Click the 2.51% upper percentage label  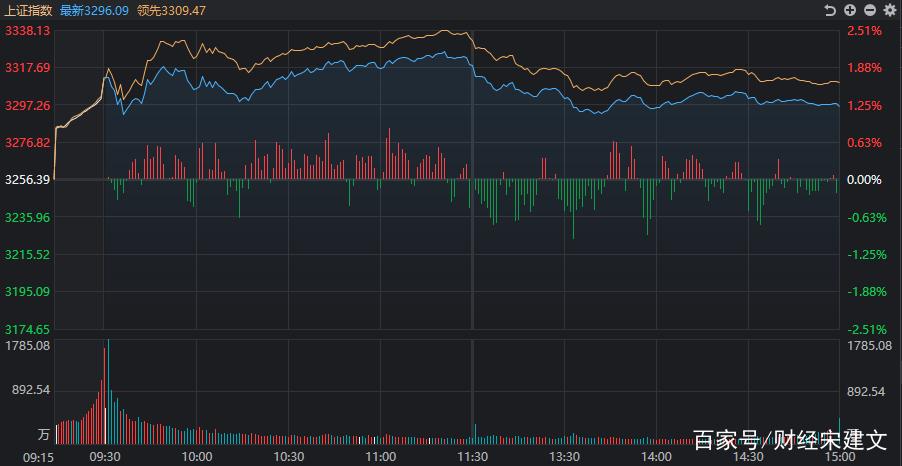[x=865, y=31]
